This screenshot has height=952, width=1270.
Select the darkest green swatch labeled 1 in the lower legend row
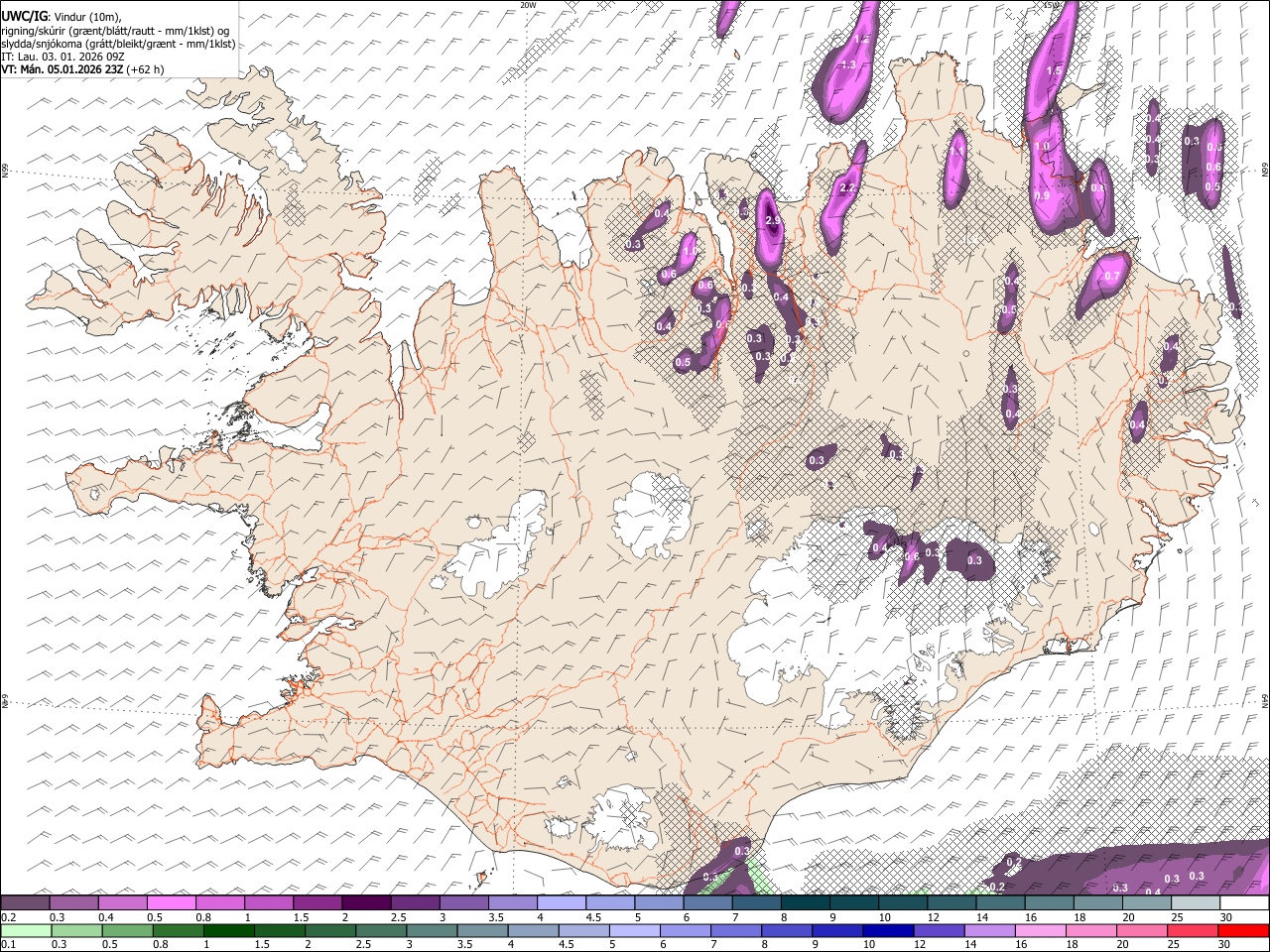(x=228, y=930)
